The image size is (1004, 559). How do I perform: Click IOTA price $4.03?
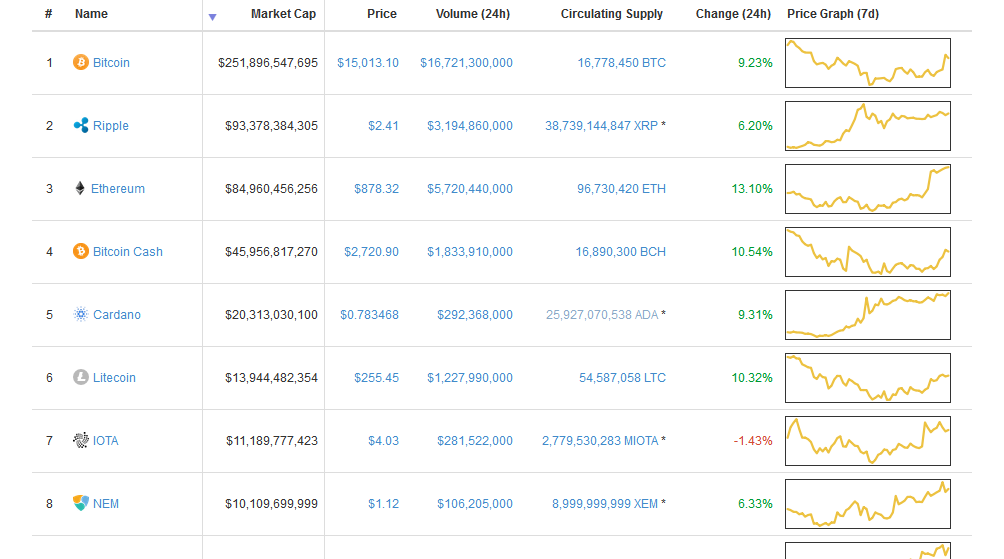tap(383, 441)
